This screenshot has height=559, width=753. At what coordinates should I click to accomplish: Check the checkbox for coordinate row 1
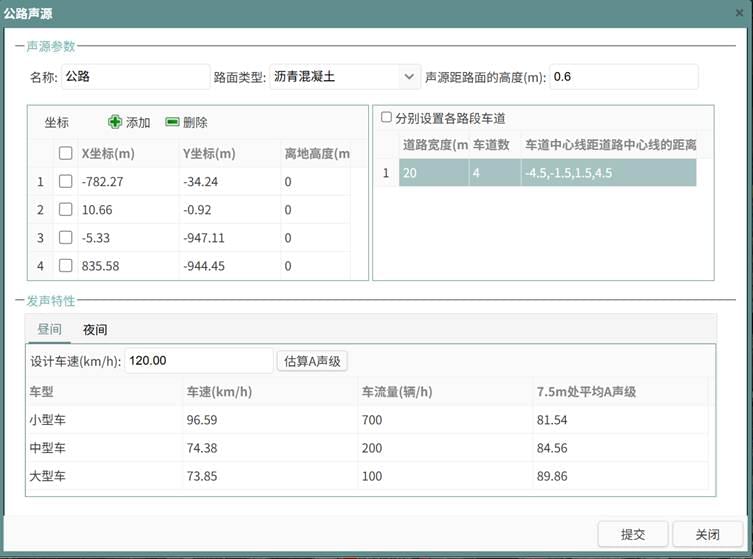[65, 182]
